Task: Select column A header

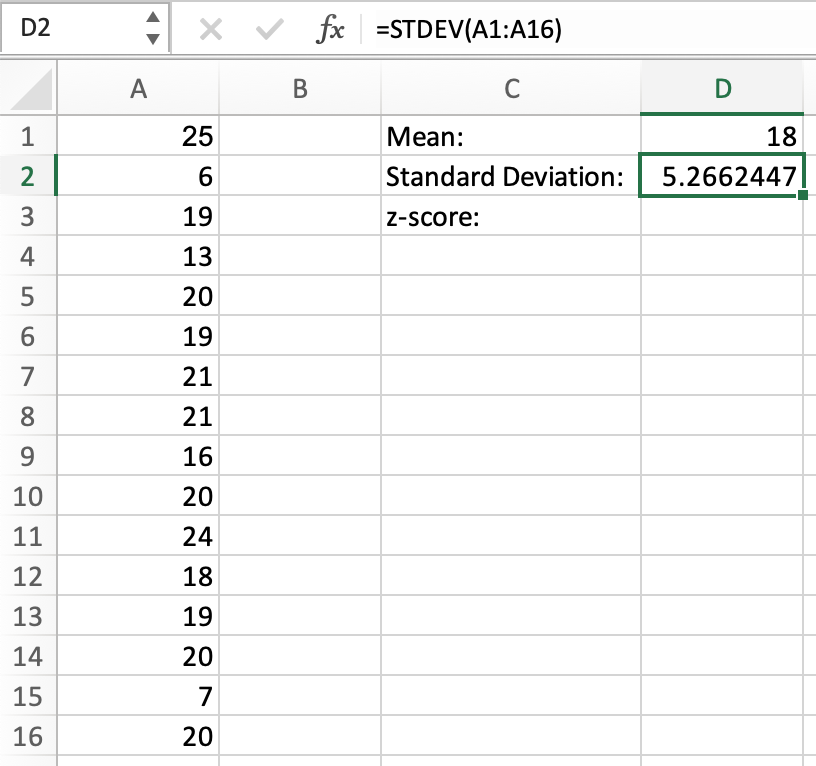Action: coord(139,89)
